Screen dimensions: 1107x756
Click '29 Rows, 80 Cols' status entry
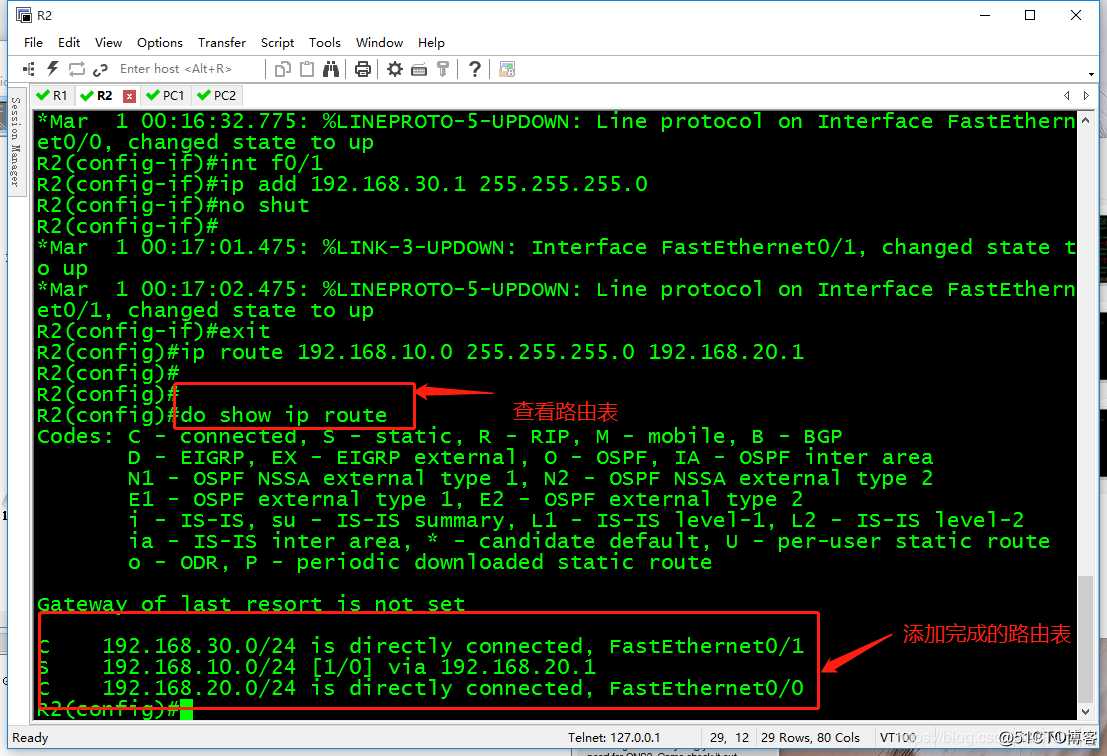pos(810,738)
